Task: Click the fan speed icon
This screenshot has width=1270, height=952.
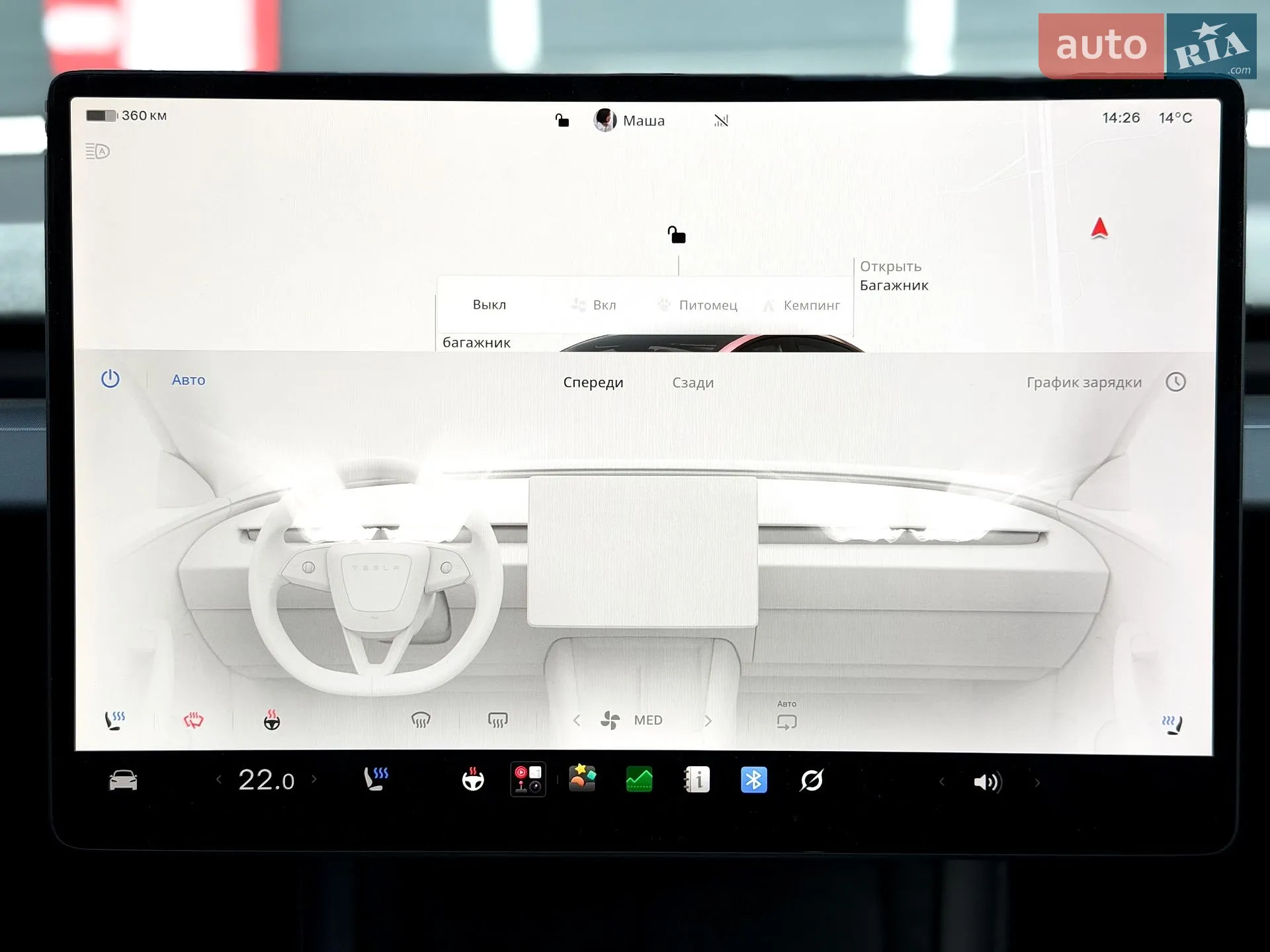Action: pos(610,720)
